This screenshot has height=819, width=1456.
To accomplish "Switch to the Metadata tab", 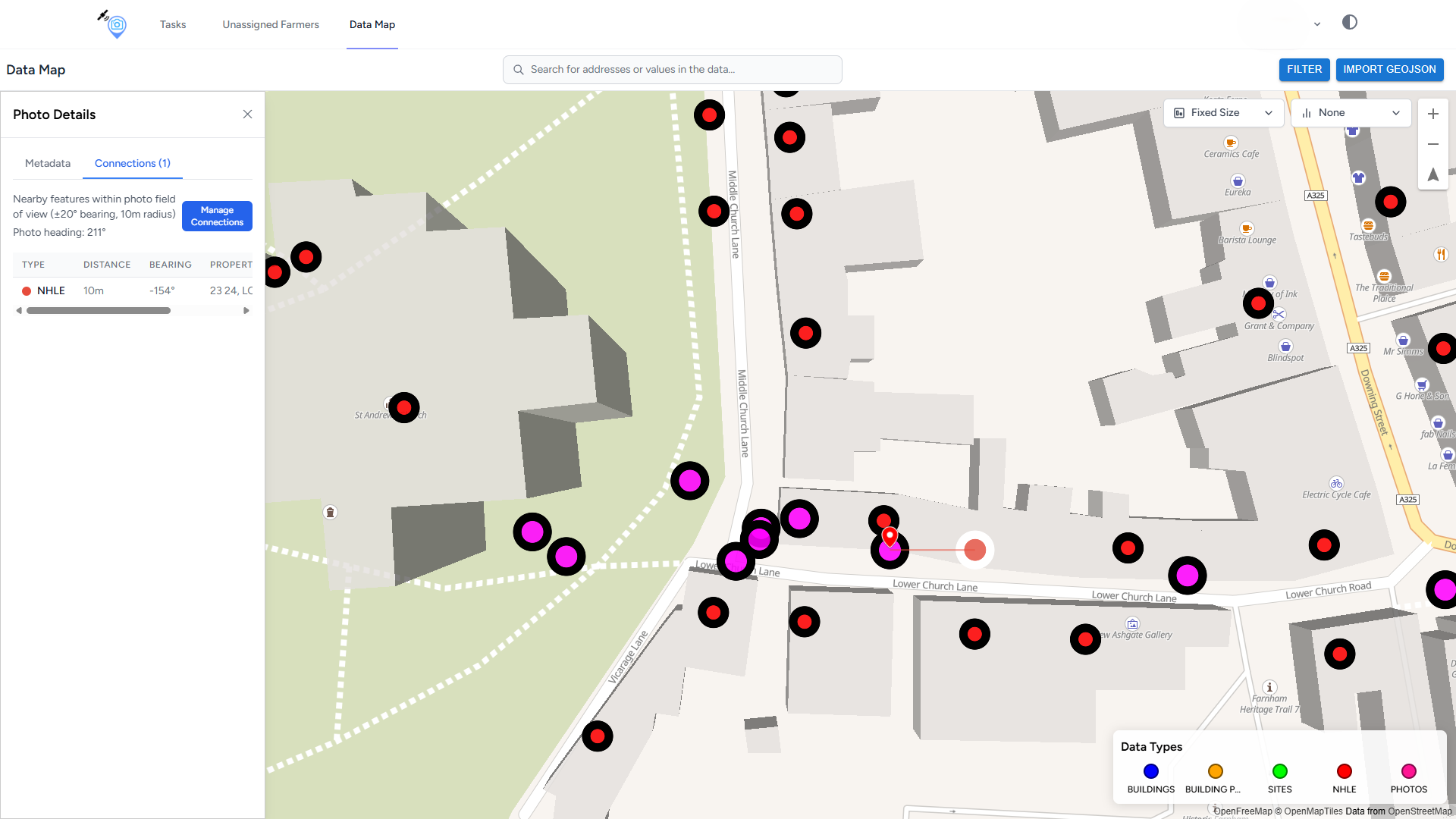I will (x=48, y=163).
